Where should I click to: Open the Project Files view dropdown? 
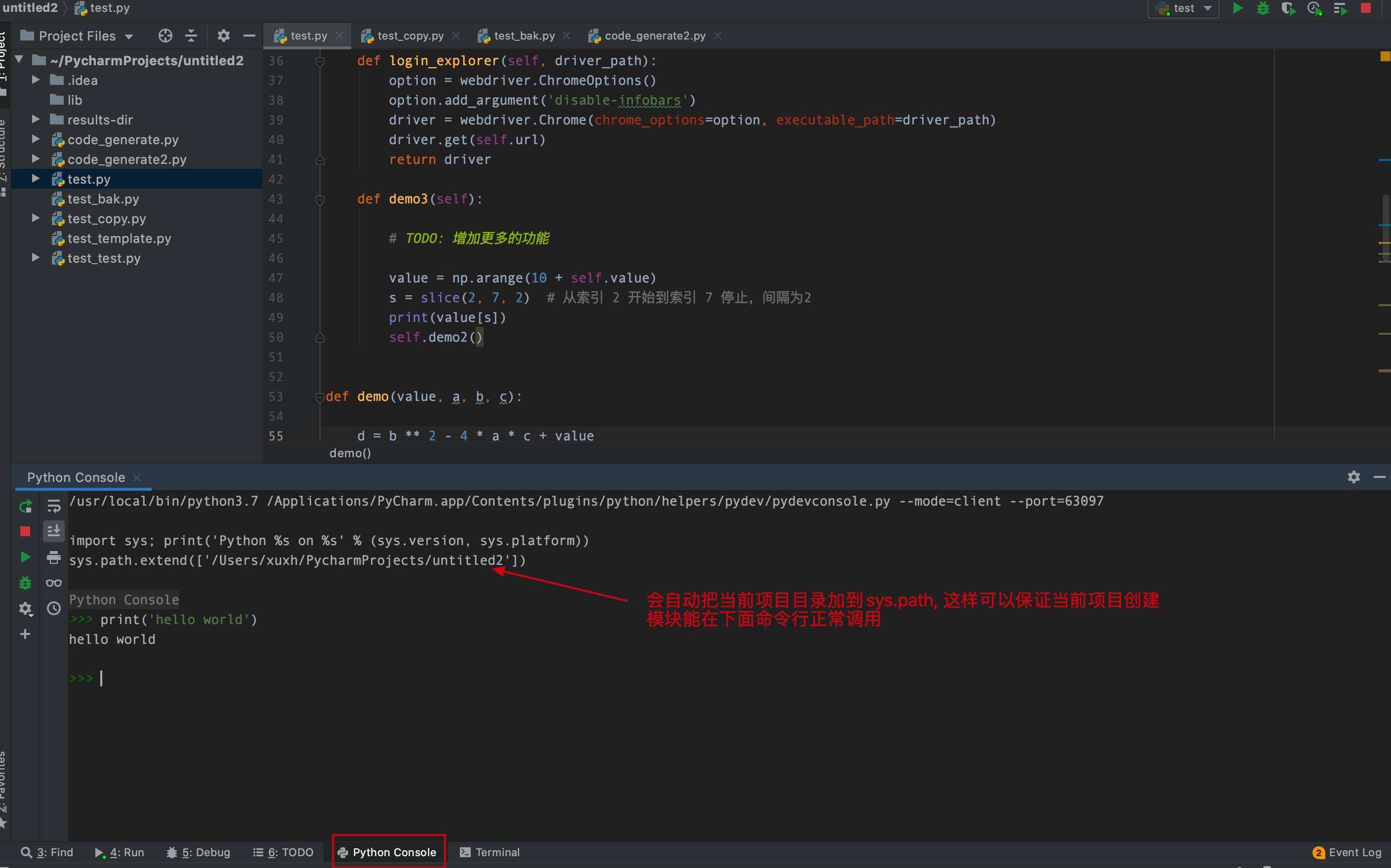click(x=77, y=36)
